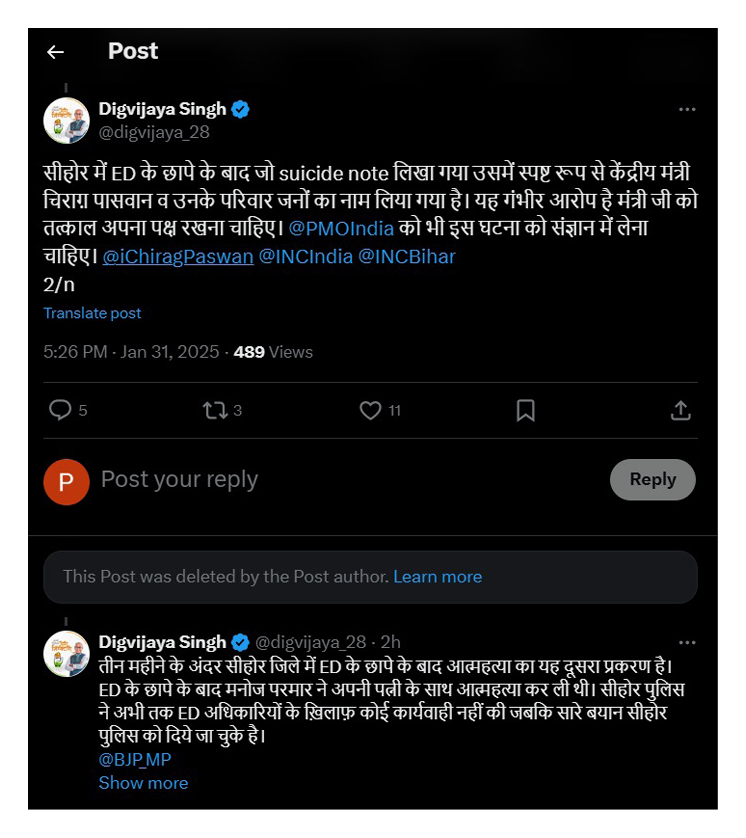
Task: Open more options on second post
Action: pos(687,642)
